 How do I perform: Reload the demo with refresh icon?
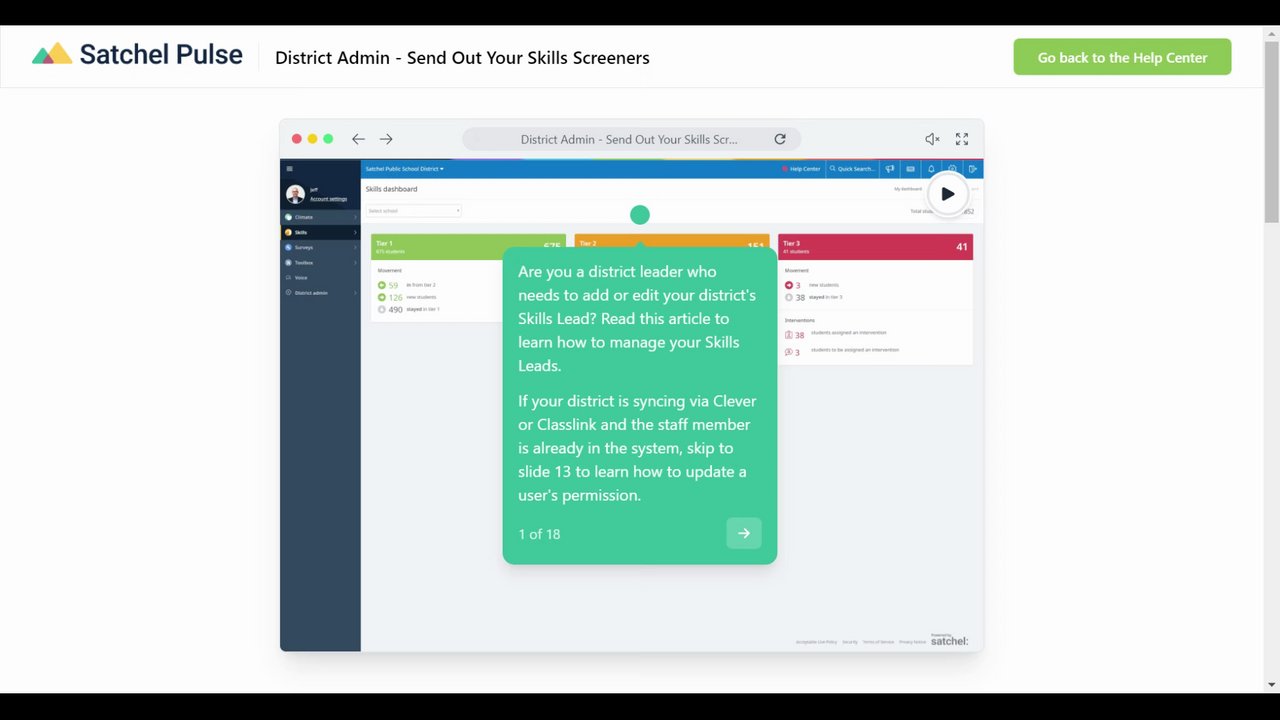click(x=780, y=139)
